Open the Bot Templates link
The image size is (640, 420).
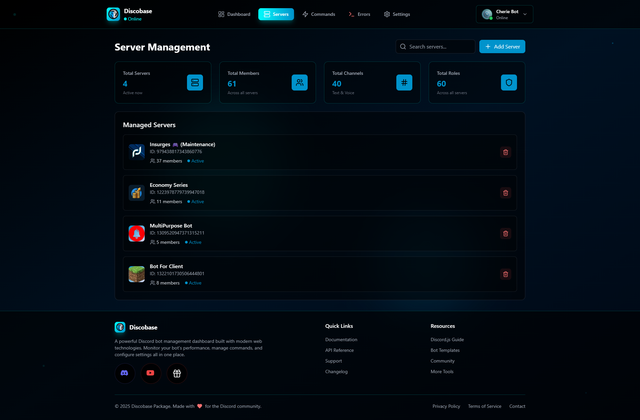445,350
